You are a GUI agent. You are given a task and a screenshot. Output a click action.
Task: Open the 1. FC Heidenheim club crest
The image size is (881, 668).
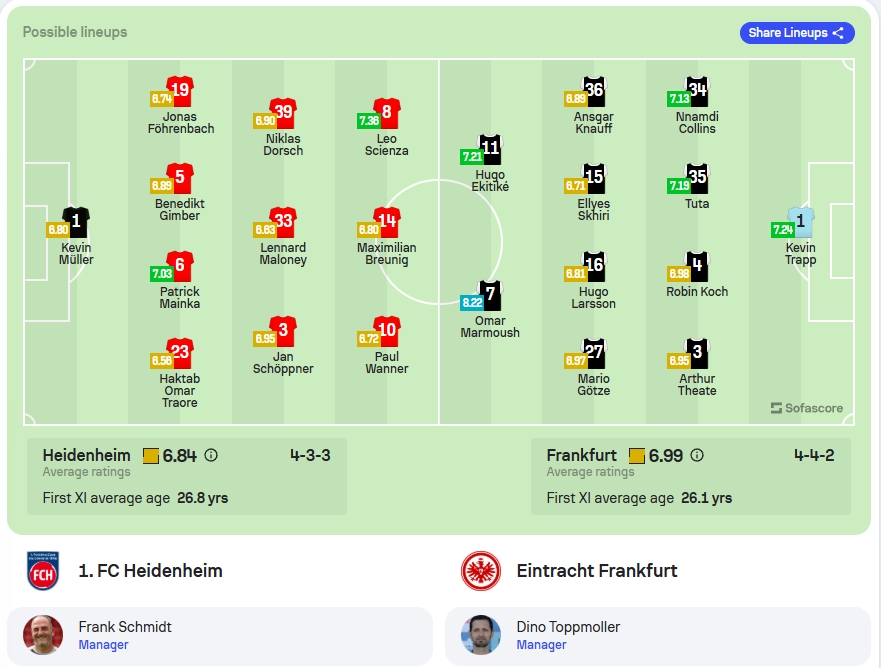pyautogui.click(x=43, y=571)
